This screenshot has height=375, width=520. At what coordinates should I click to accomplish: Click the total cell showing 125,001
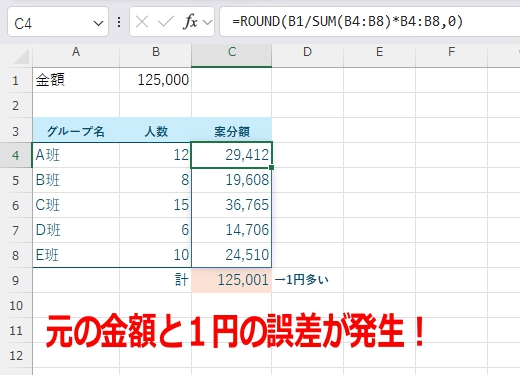coord(232,280)
